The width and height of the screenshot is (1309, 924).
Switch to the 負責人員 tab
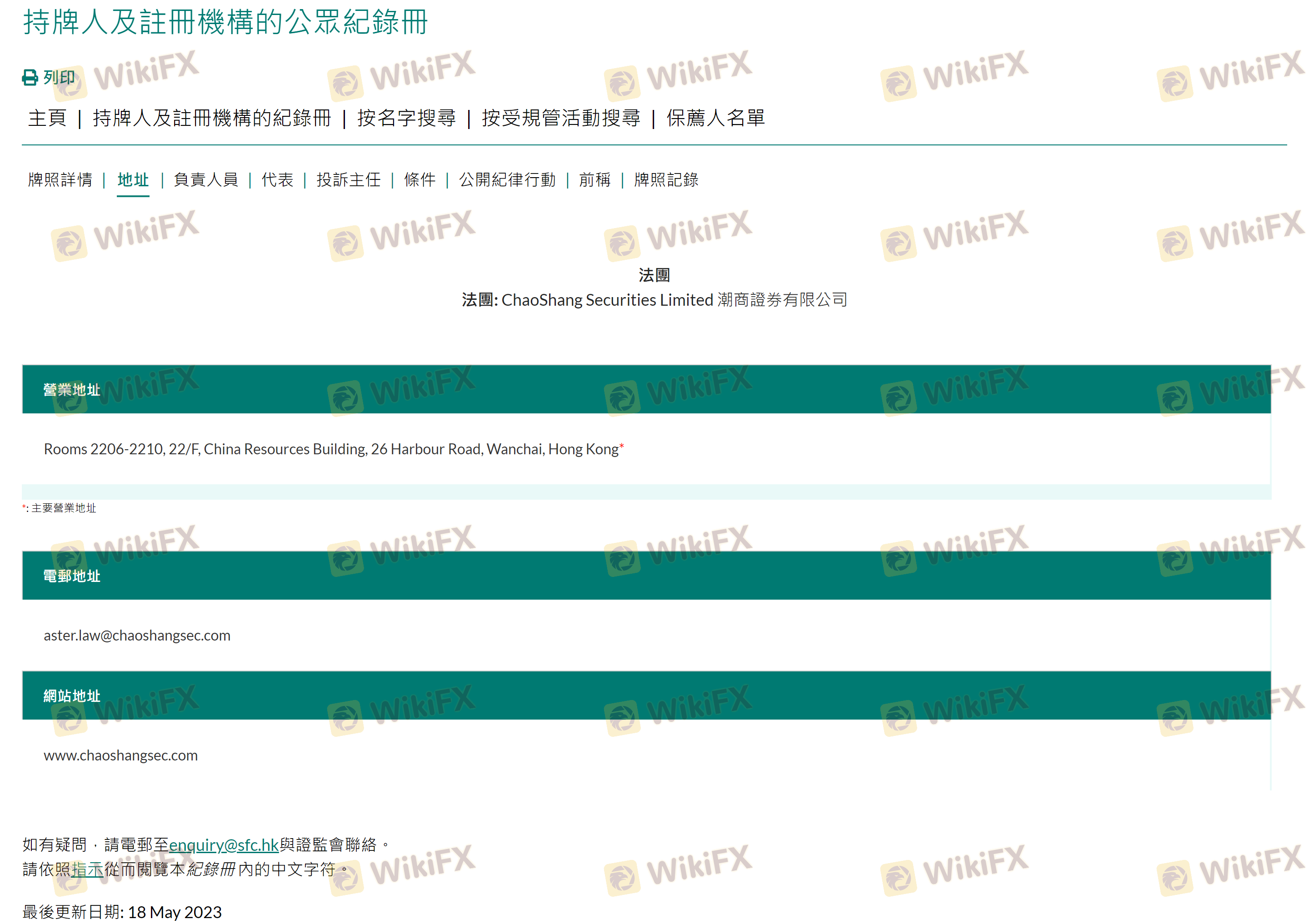point(206,180)
